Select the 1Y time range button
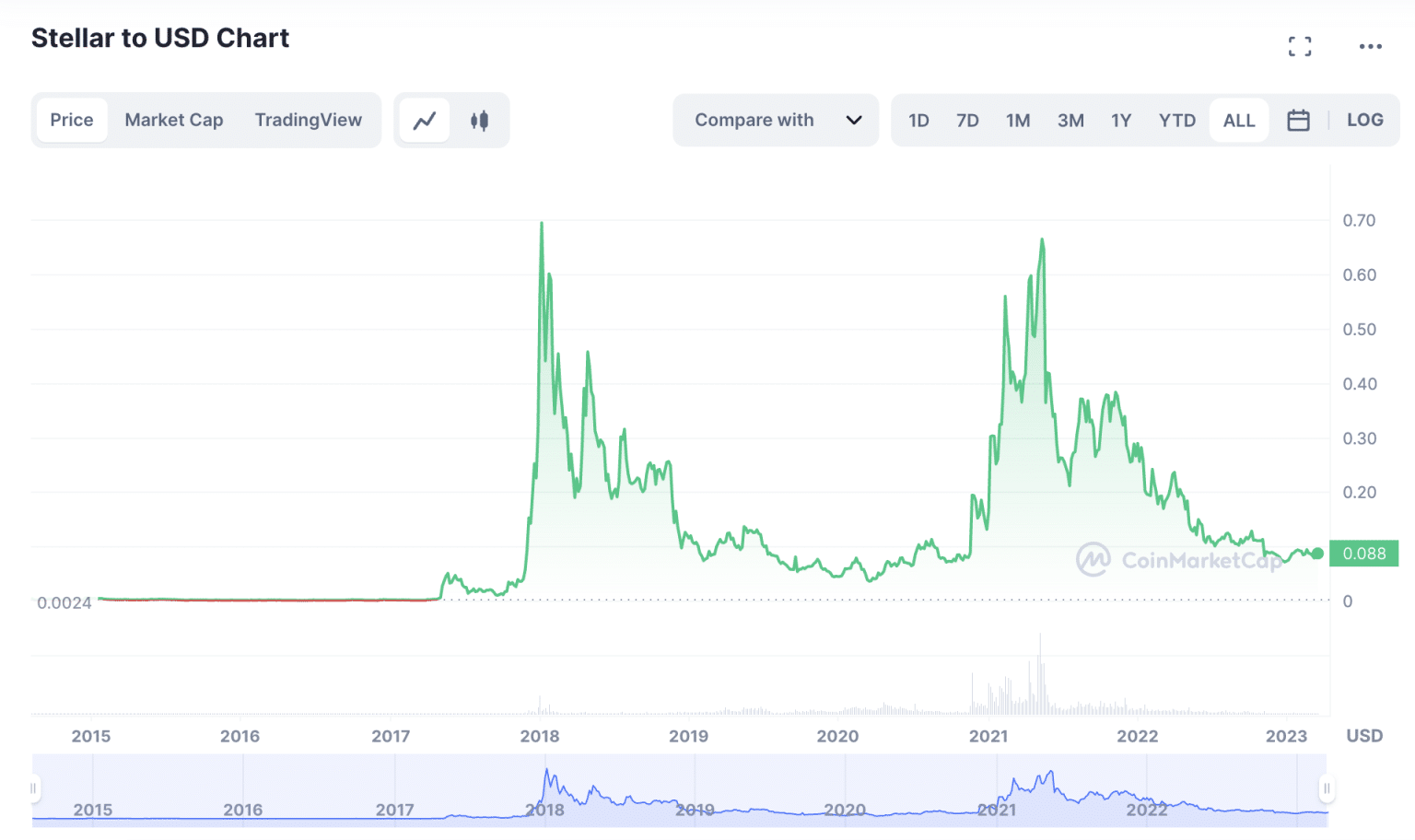This screenshot has width=1415, height=840. pyautogui.click(x=1121, y=120)
